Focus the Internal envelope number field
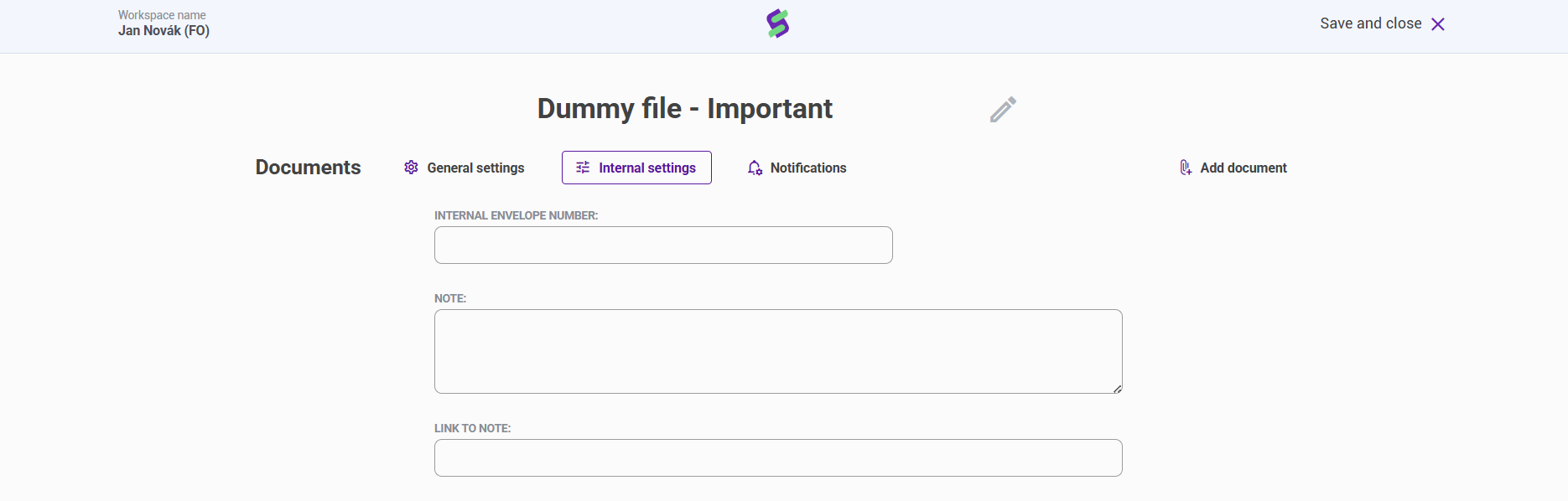 pyautogui.click(x=663, y=245)
